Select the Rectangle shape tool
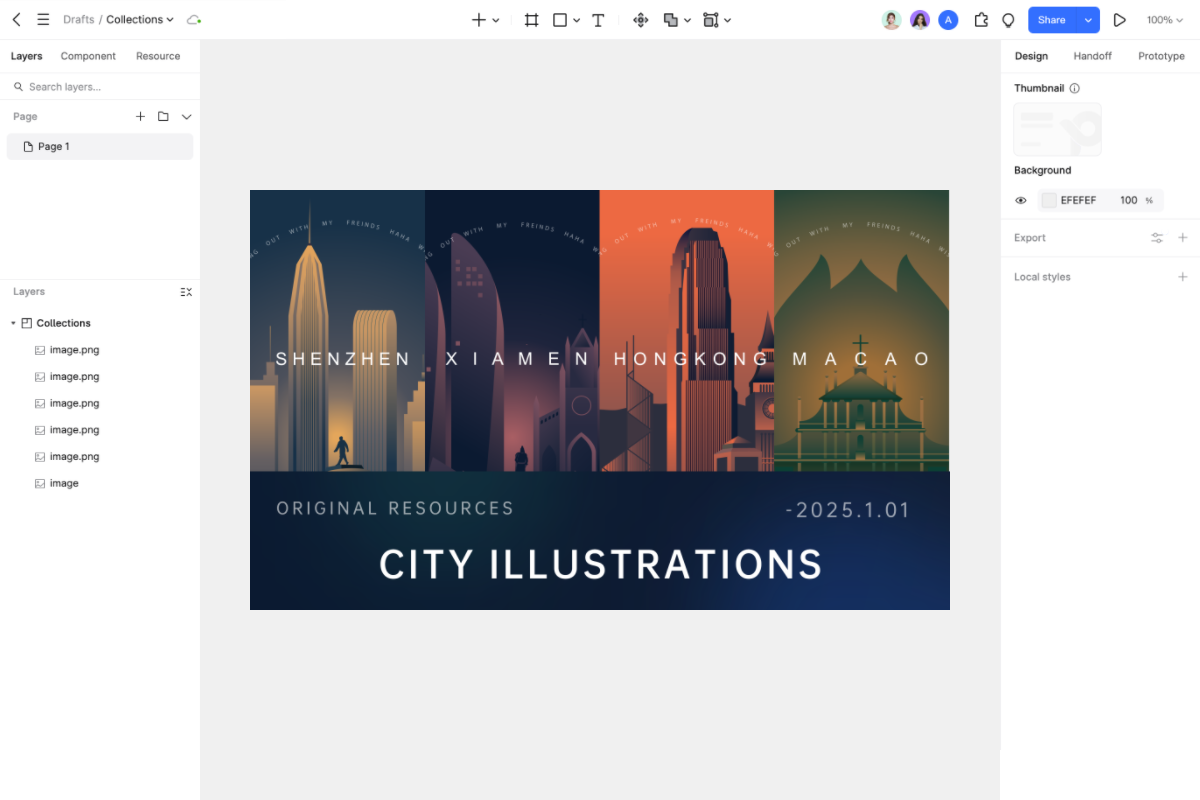1200x800 pixels. click(x=560, y=20)
